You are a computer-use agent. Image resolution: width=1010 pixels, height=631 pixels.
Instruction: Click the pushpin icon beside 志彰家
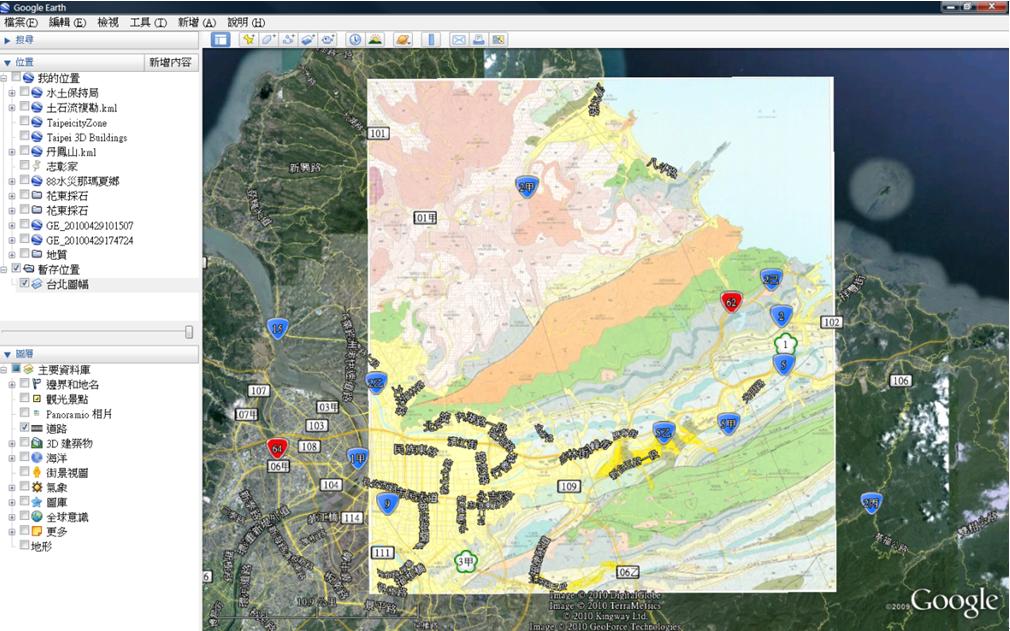(37, 166)
